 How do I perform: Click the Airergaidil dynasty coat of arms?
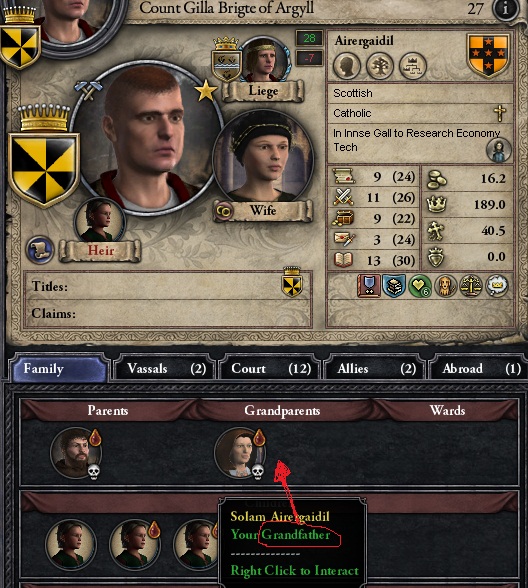(488, 55)
